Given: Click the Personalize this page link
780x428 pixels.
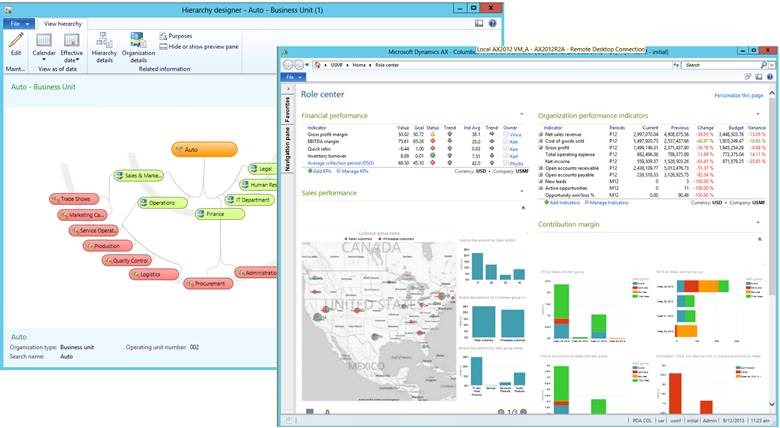Looking at the screenshot, I should coord(739,95).
